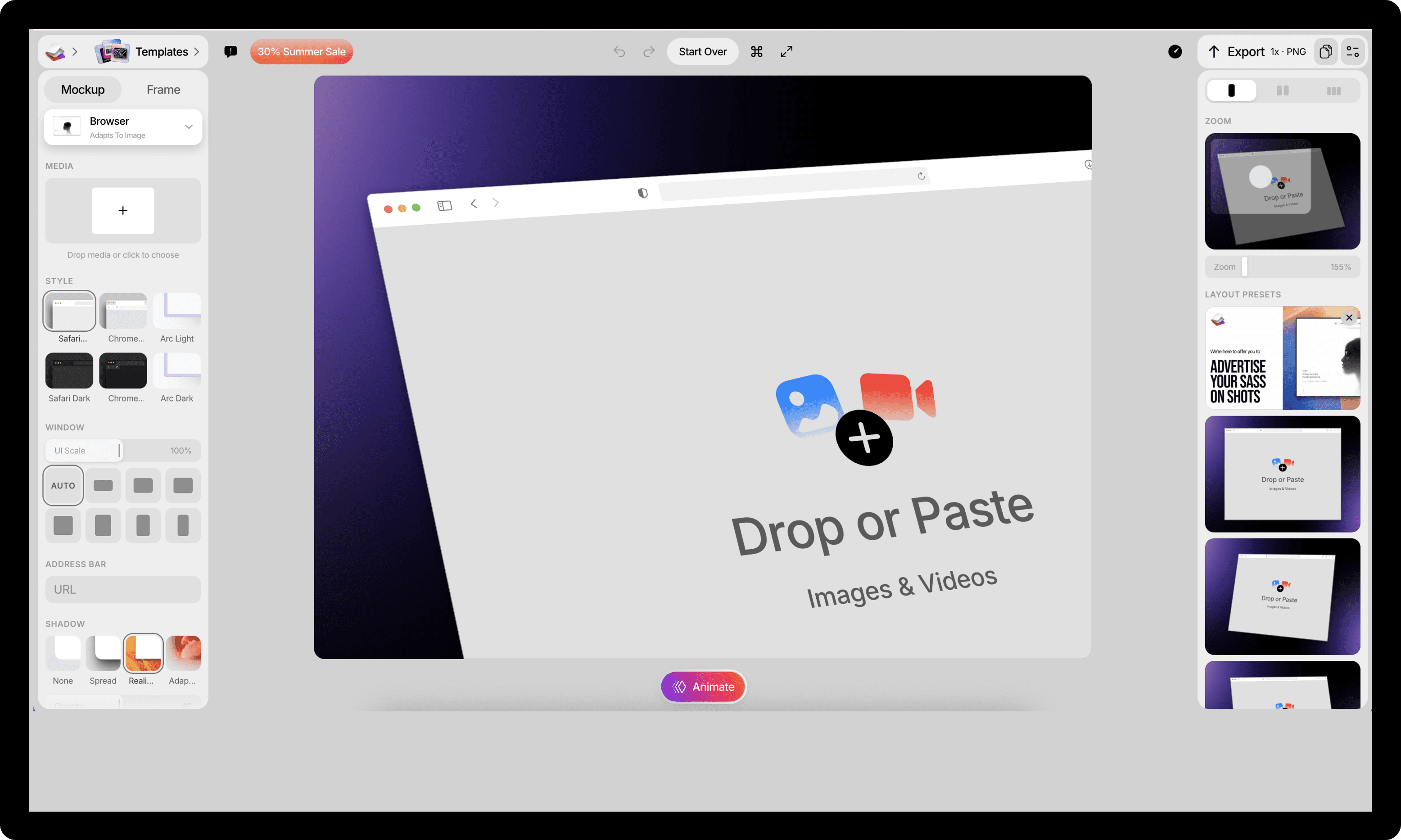Click the back arrow in mockup browser
The image size is (1401, 840).
point(474,203)
